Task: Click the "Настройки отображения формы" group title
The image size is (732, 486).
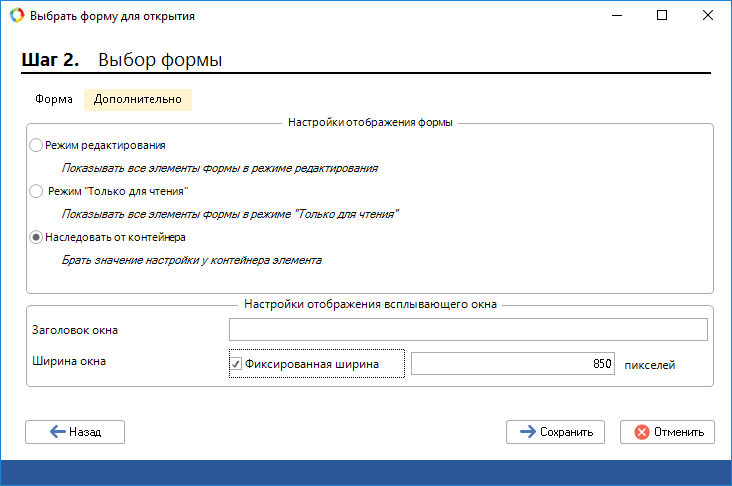Action: [x=370, y=122]
